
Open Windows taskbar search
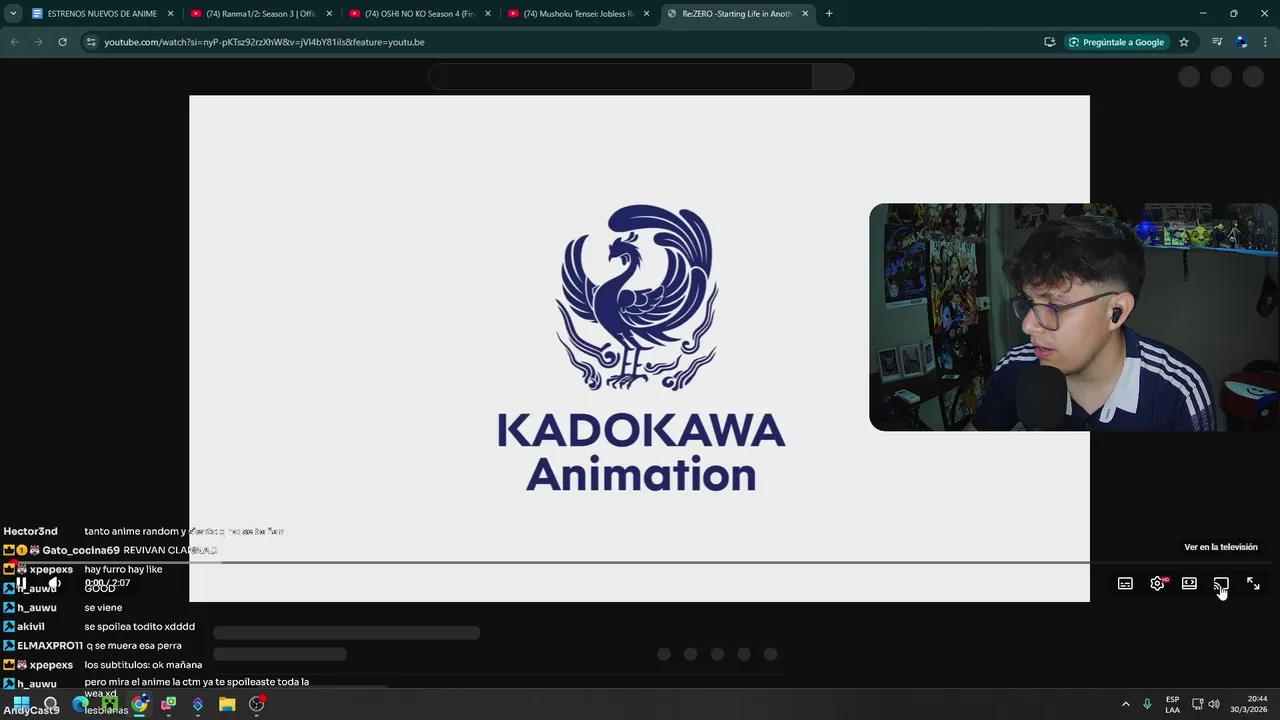coord(50,704)
